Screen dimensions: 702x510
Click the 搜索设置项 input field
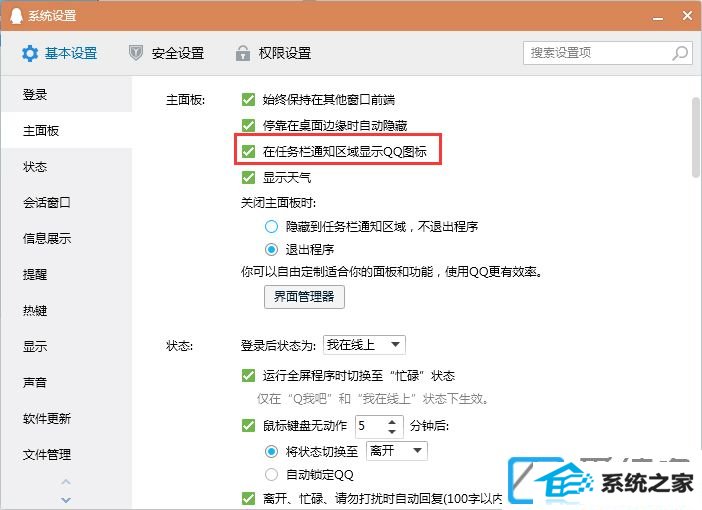pos(600,53)
